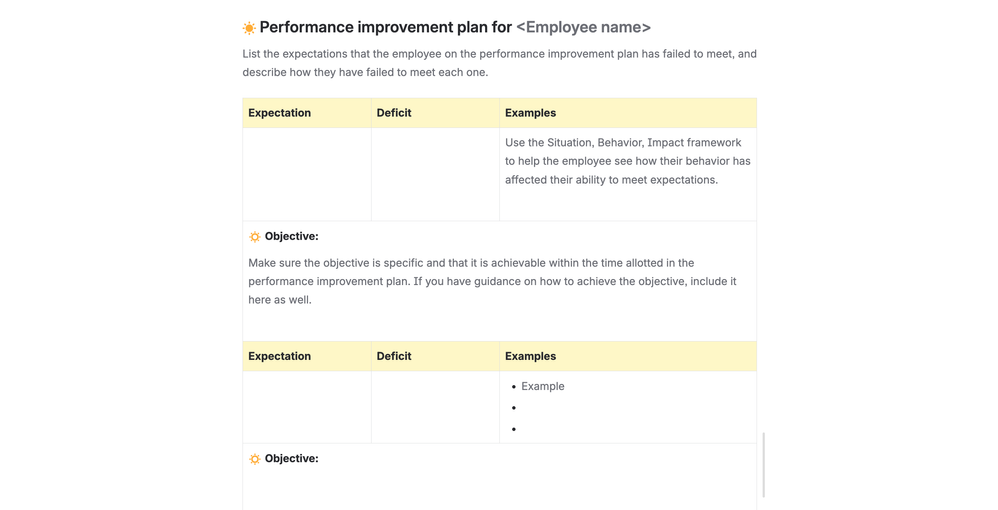Click the lightbulb icon of the first Objective
Screen dimensions: 998x510
click(x=255, y=237)
